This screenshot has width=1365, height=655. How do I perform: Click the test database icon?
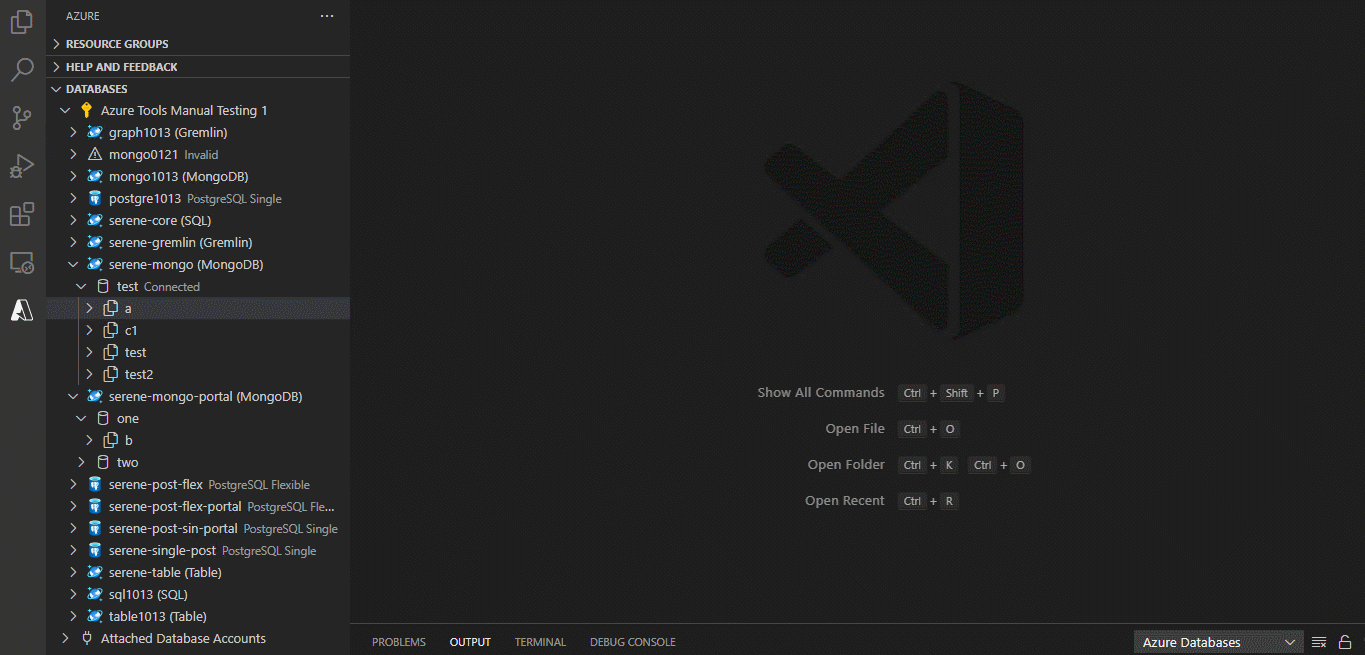point(103,286)
